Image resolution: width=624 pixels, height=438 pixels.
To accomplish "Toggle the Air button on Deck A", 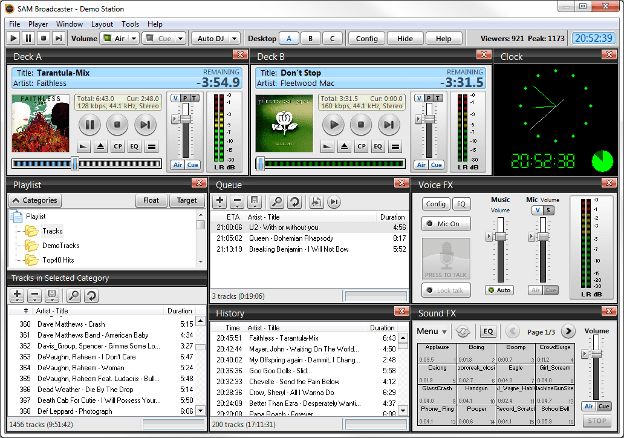I will (x=177, y=165).
